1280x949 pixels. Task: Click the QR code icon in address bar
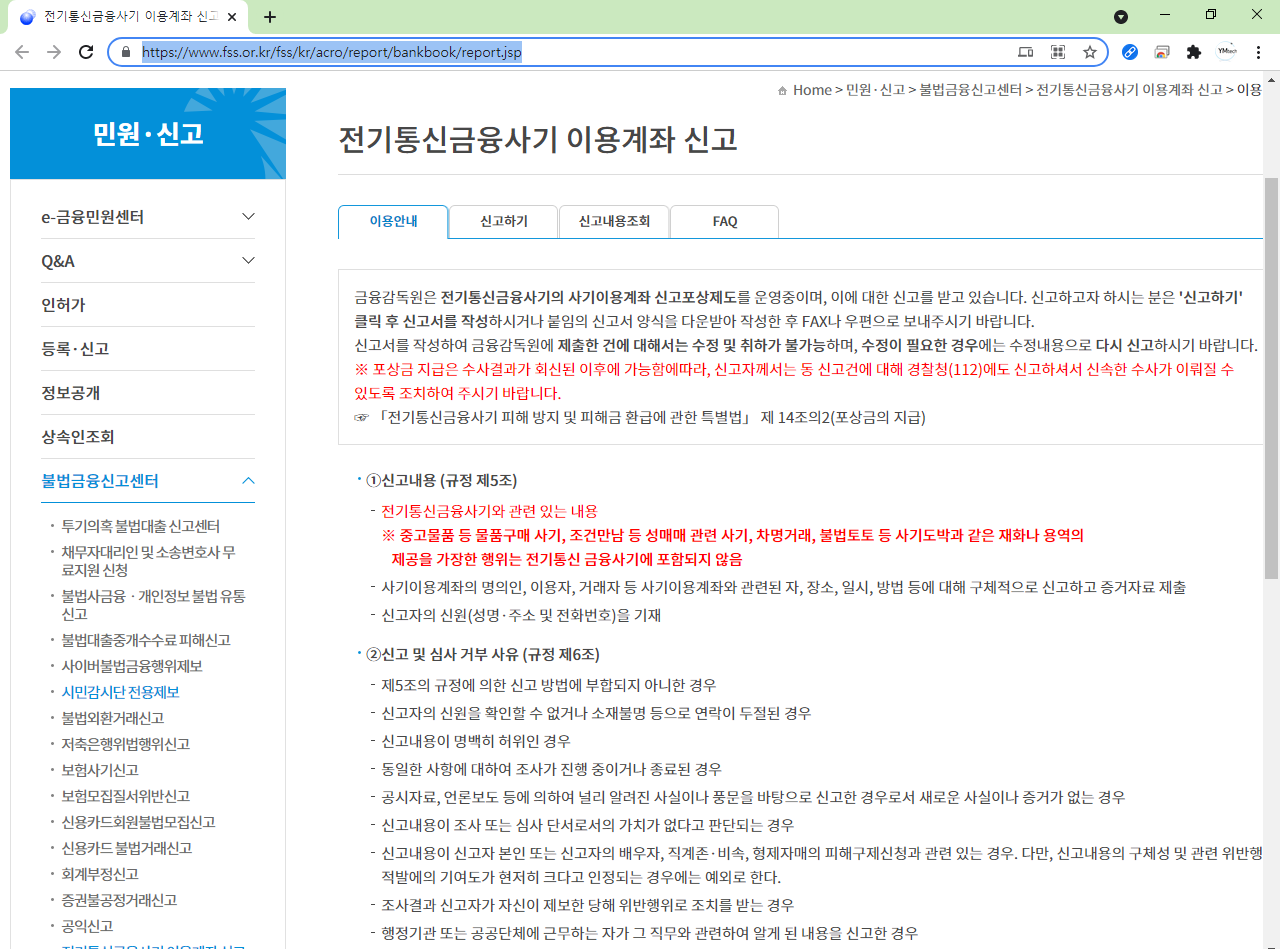(1058, 52)
